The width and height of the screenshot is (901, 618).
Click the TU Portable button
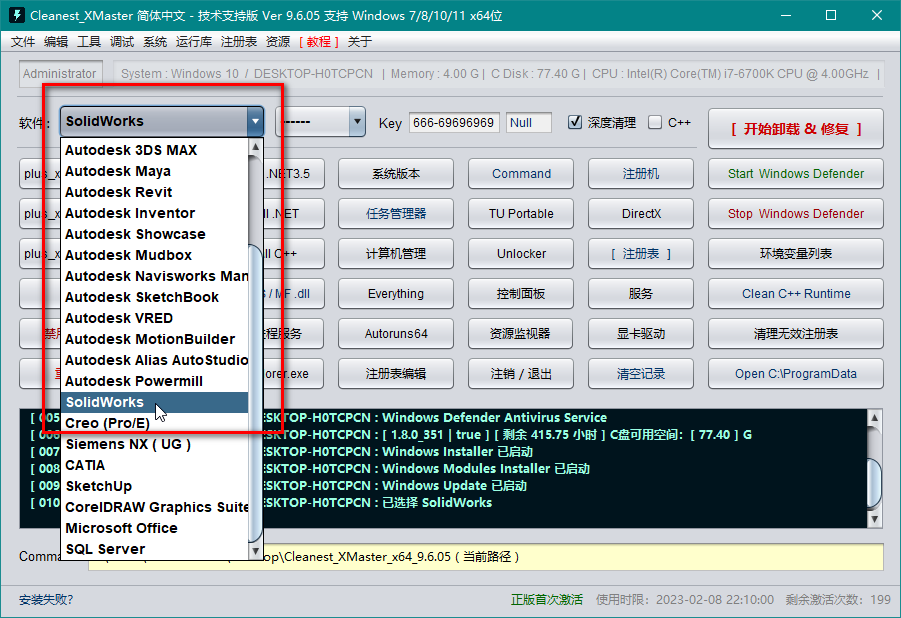pyautogui.click(x=521, y=214)
